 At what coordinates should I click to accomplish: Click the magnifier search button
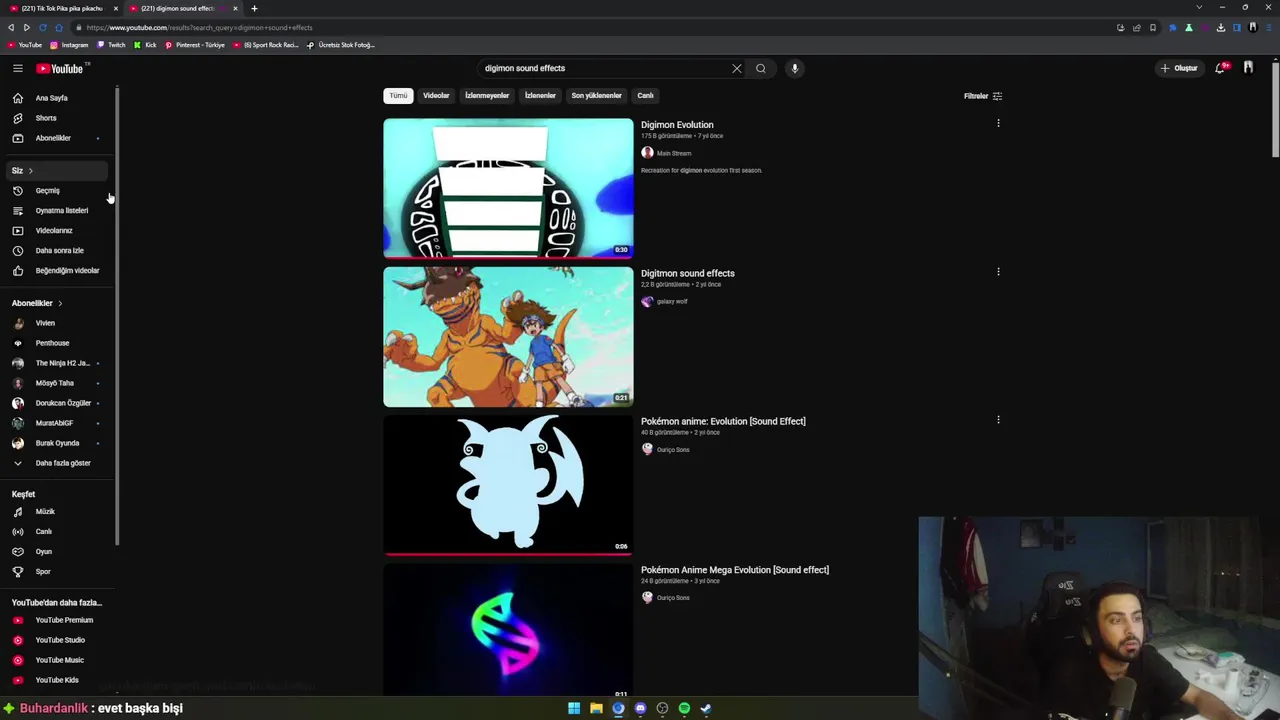coord(761,68)
